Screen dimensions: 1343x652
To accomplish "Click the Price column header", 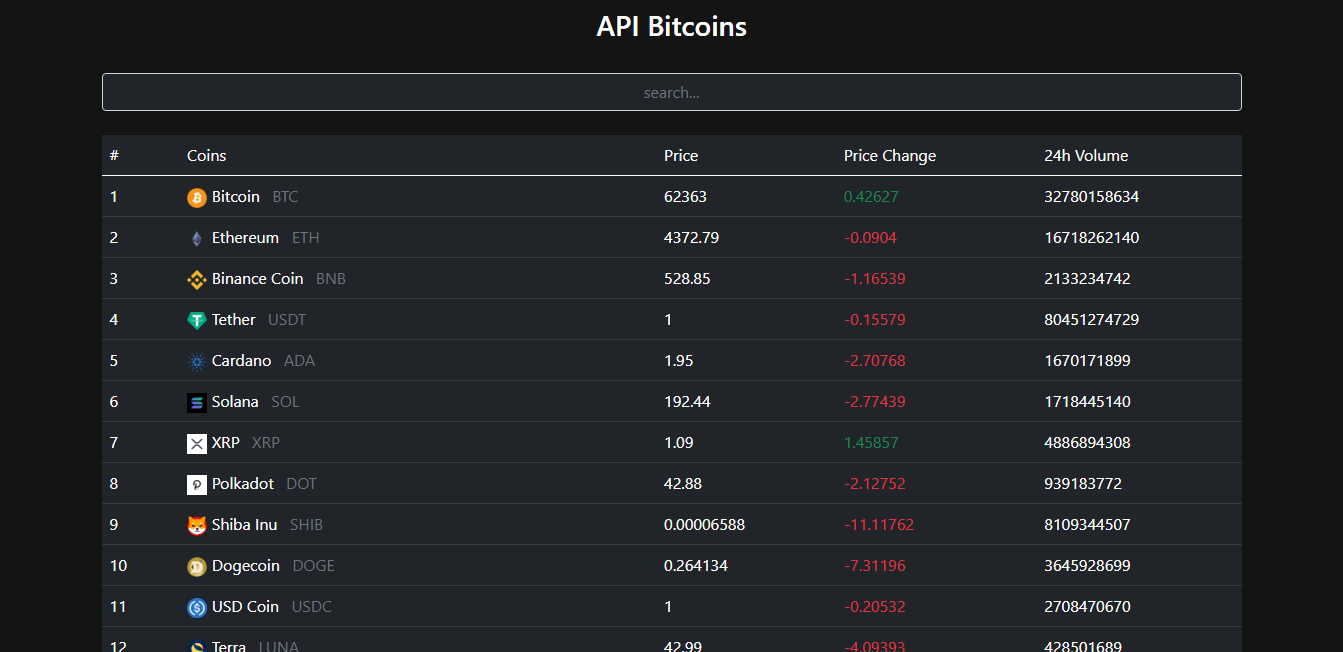I will [x=681, y=156].
